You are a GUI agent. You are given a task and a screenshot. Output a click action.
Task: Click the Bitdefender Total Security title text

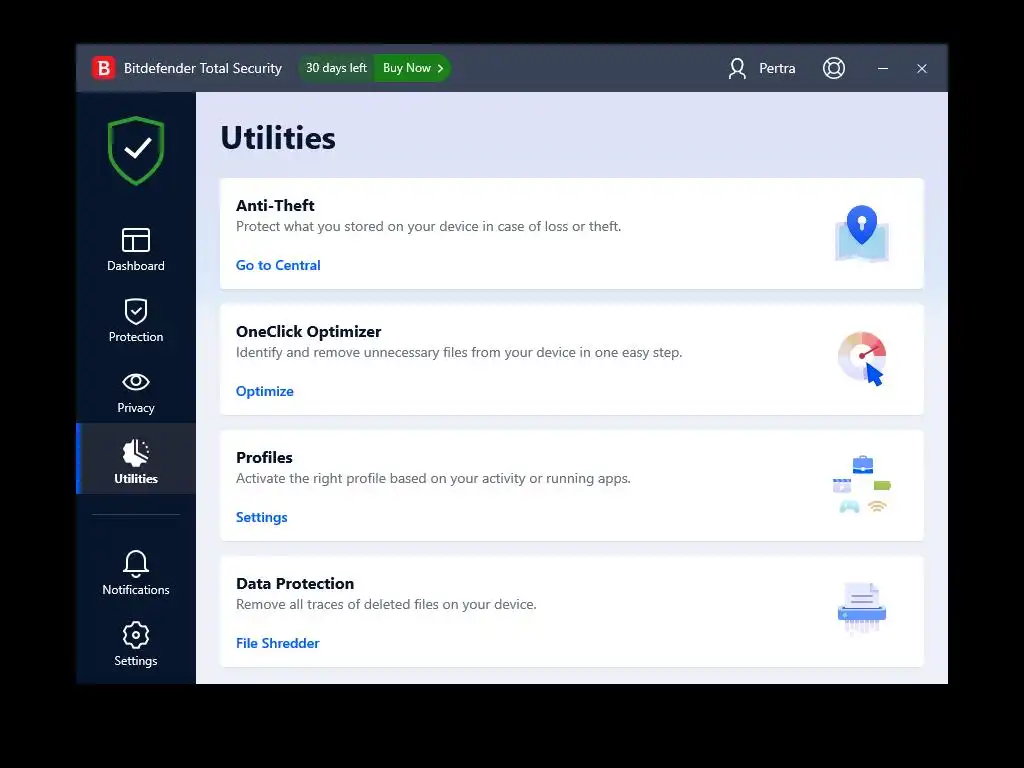point(202,68)
